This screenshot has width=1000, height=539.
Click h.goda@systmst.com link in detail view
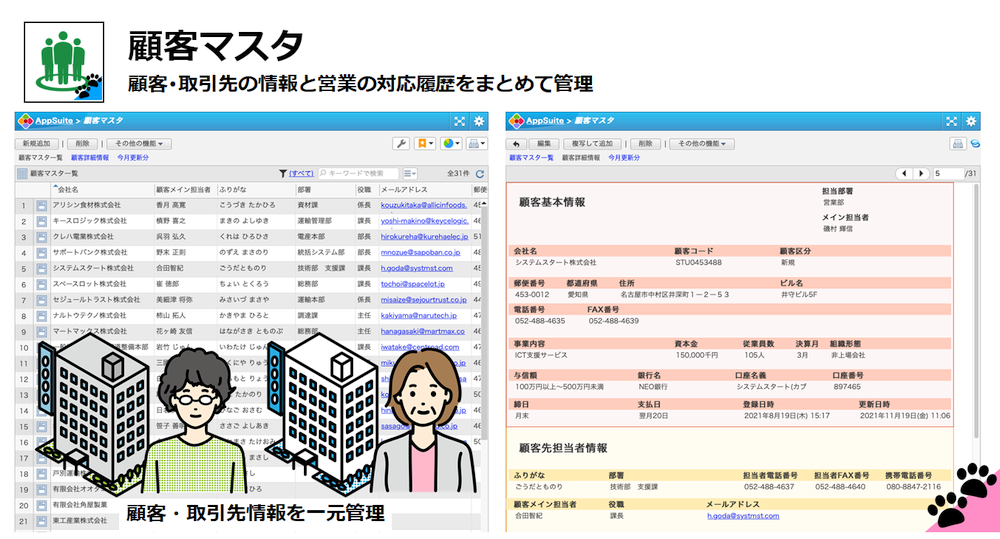742,516
